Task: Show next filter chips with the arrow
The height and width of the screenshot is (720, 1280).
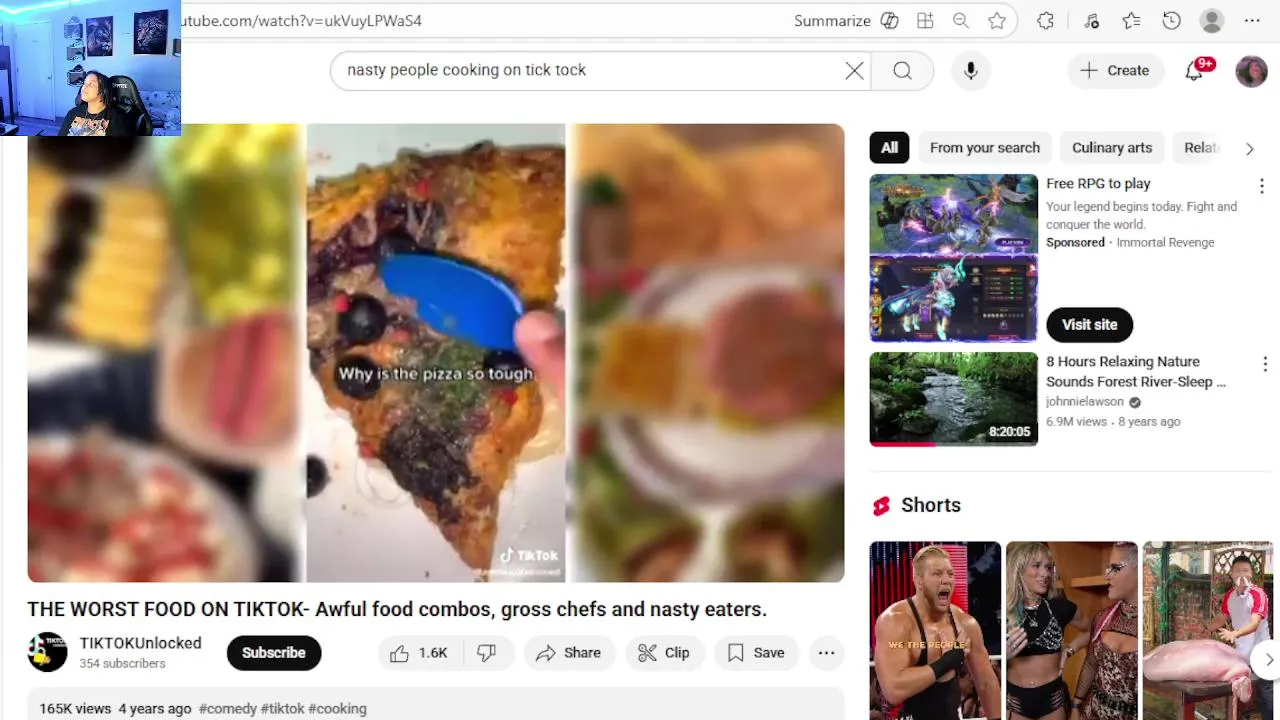Action: click(1249, 149)
